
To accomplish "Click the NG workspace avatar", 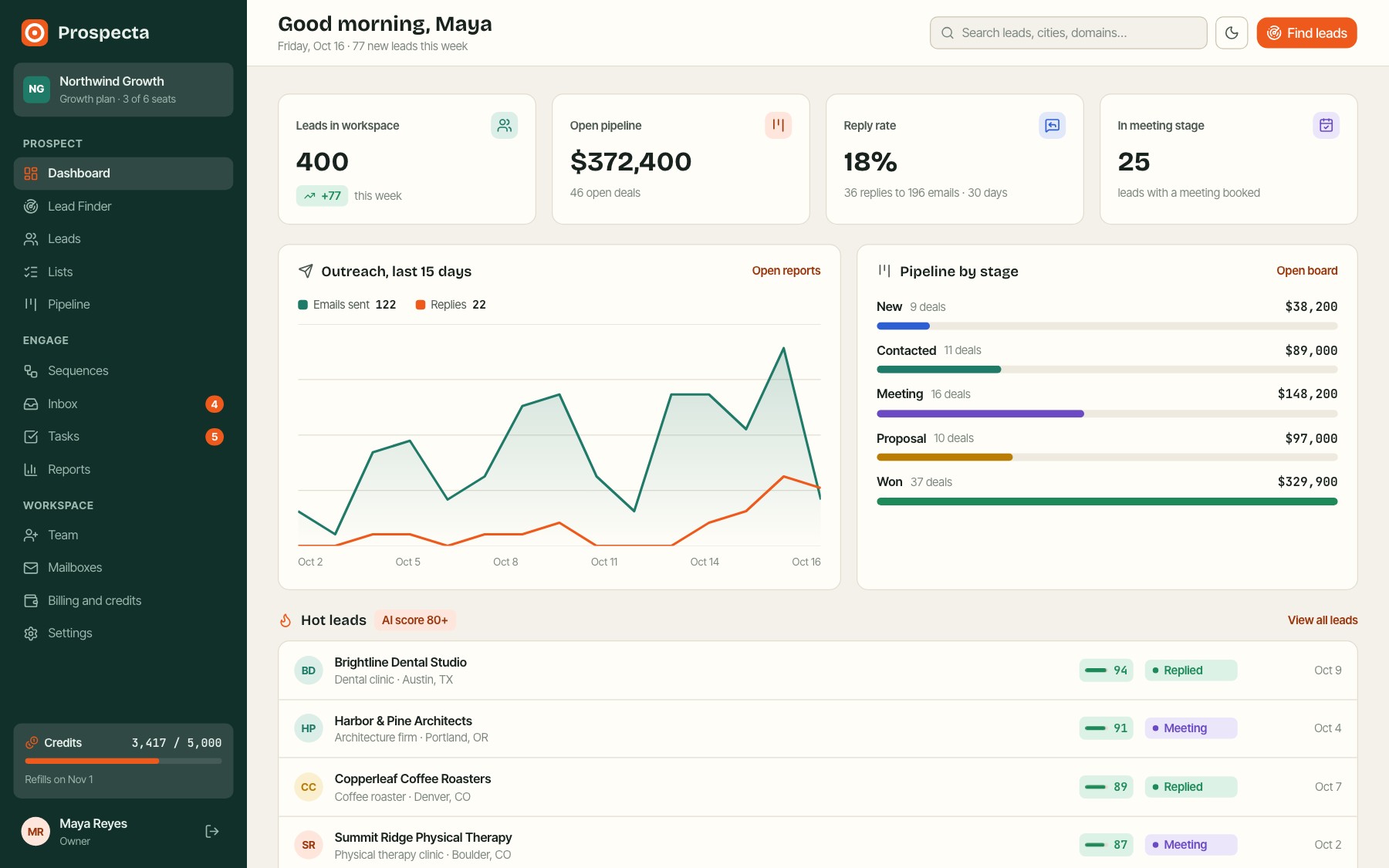I will (36, 90).
